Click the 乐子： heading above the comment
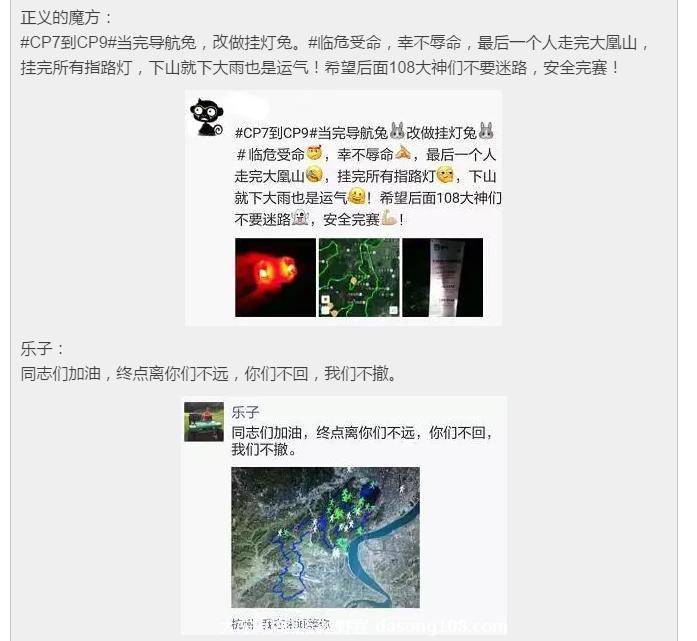This screenshot has width=697, height=641. (x=43, y=349)
